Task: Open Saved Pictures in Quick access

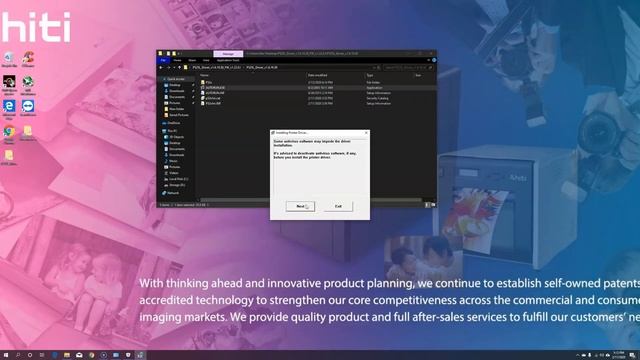Action: pos(178,115)
